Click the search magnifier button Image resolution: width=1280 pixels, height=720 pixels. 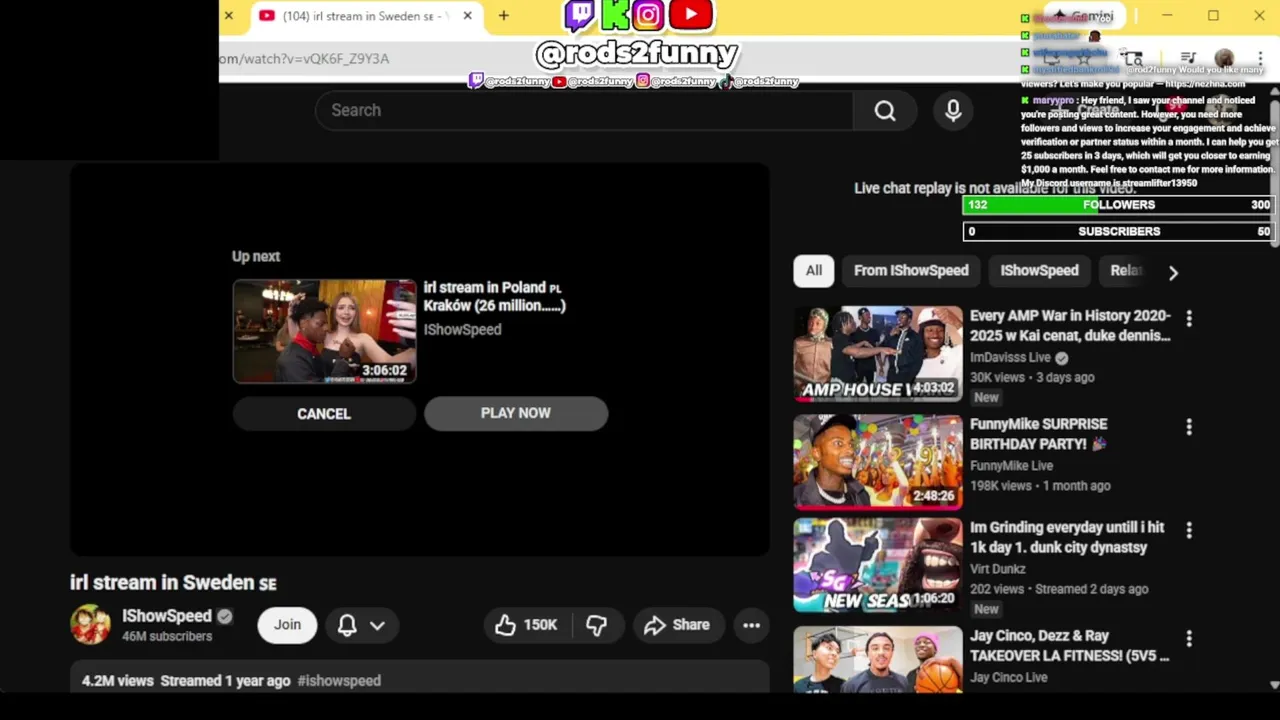click(885, 110)
